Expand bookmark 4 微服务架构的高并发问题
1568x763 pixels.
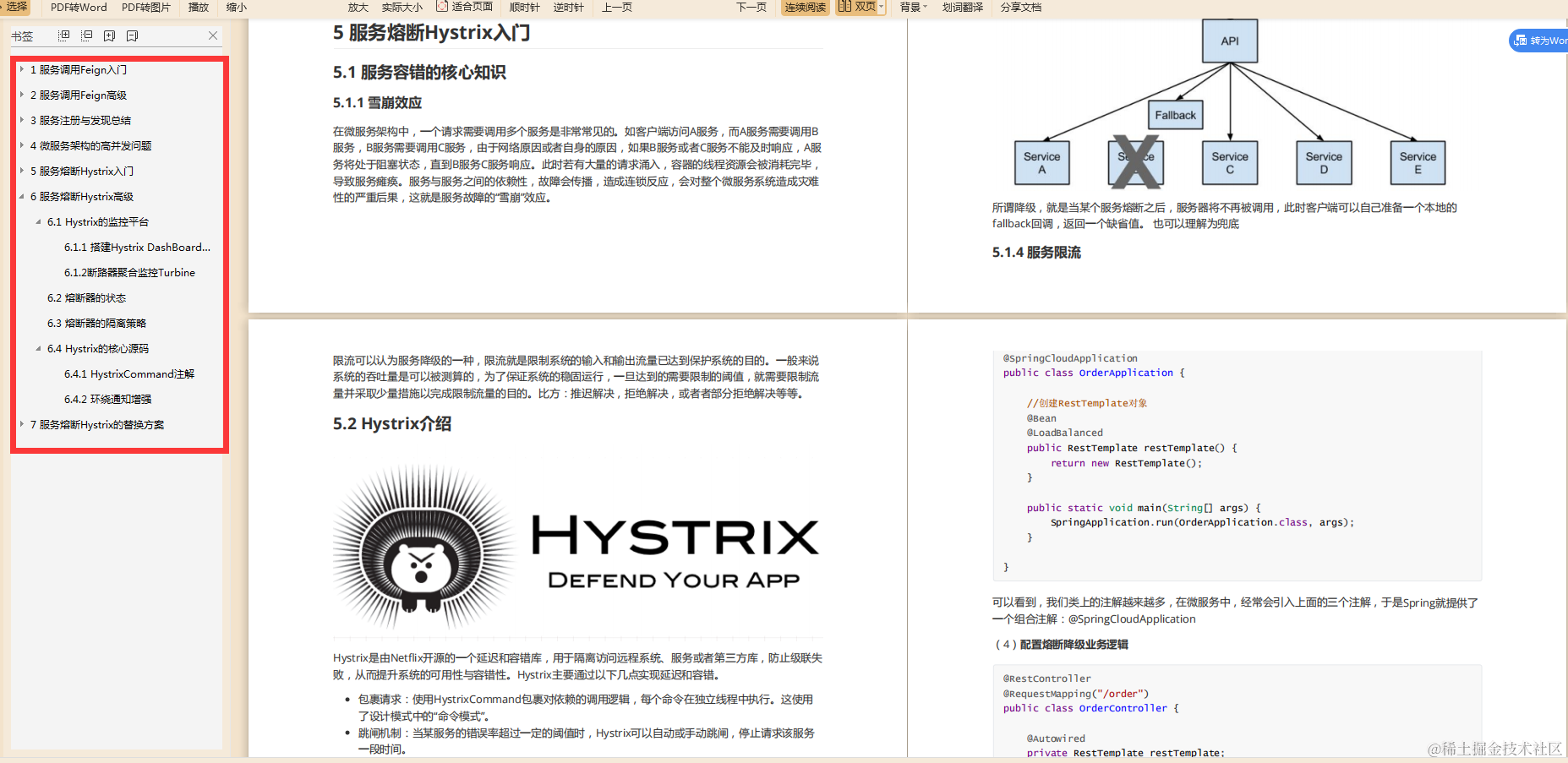(x=22, y=145)
